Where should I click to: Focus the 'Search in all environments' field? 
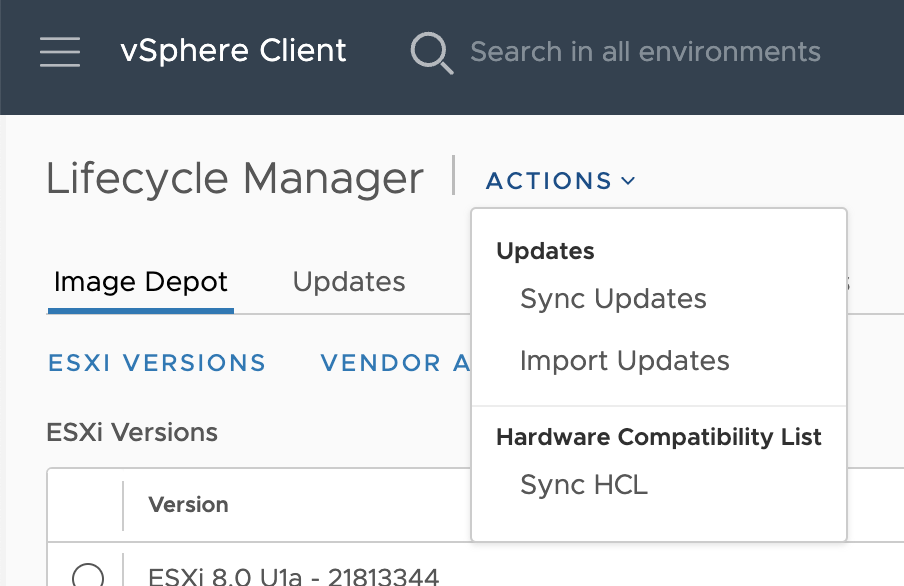pos(645,52)
